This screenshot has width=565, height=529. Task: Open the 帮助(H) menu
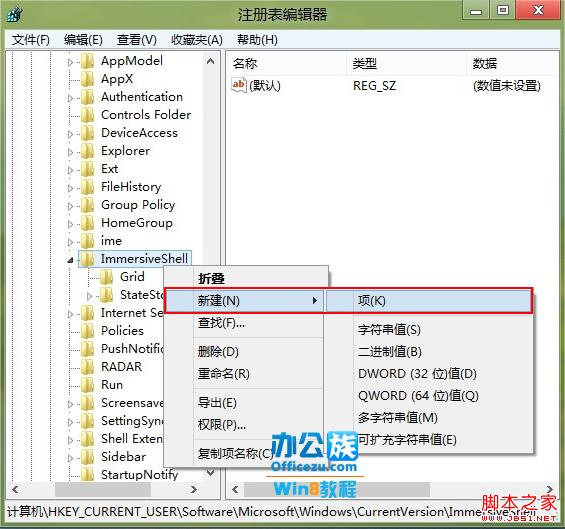tap(257, 40)
